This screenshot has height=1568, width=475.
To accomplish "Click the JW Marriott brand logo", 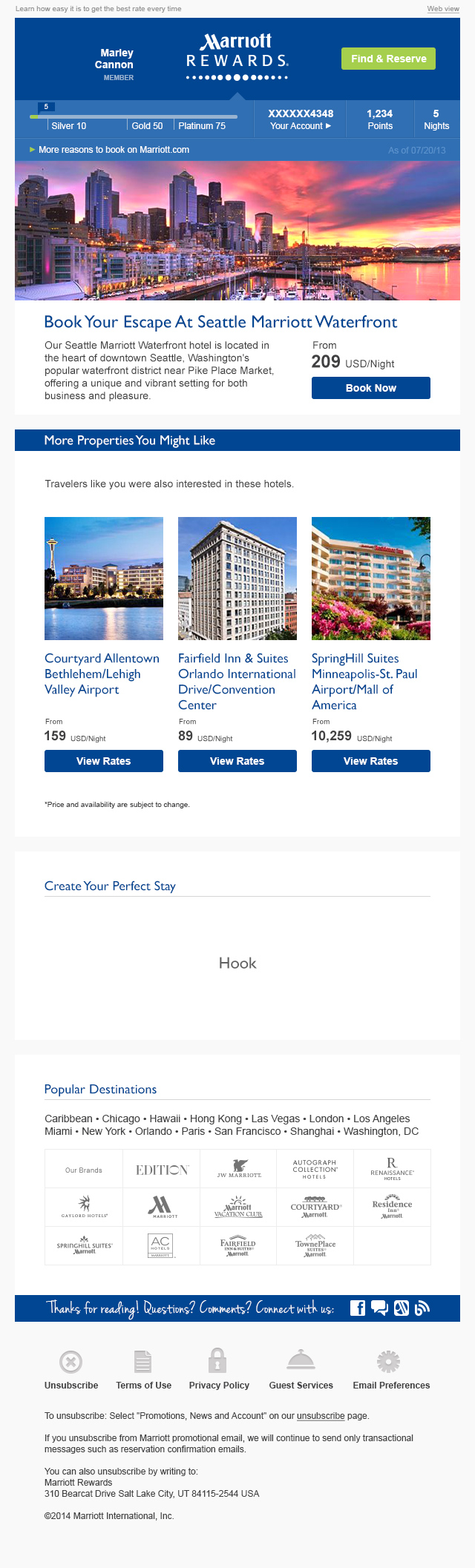I will coord(238,1169).
